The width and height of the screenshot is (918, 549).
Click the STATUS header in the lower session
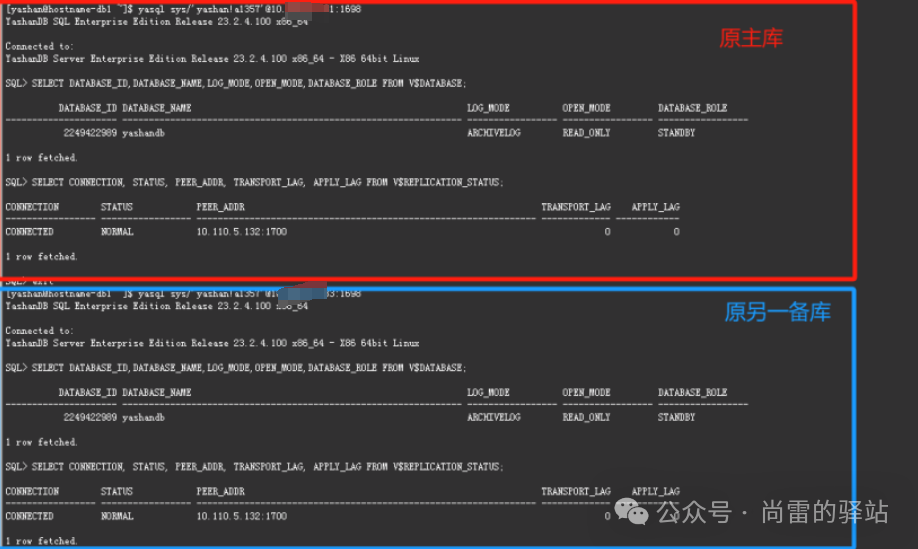coord(117,491)
